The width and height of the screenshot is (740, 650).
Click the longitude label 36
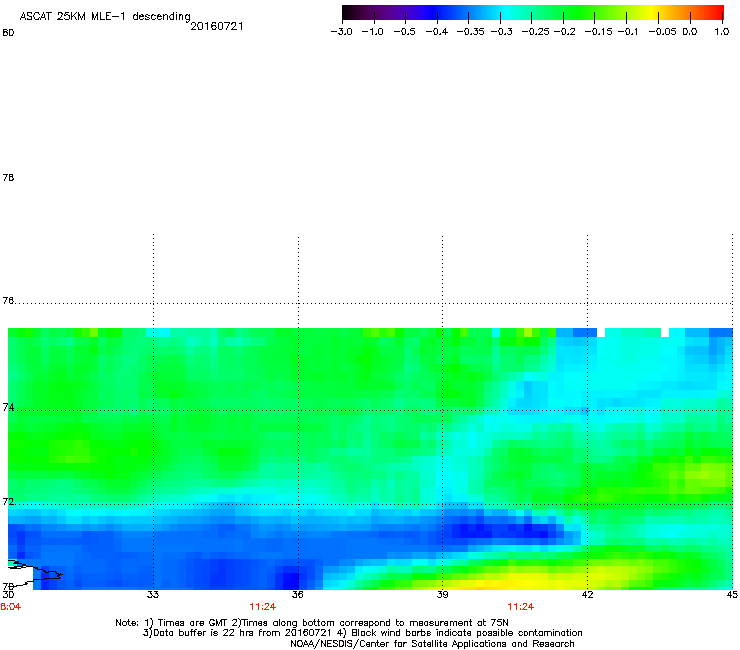point(298,594)
